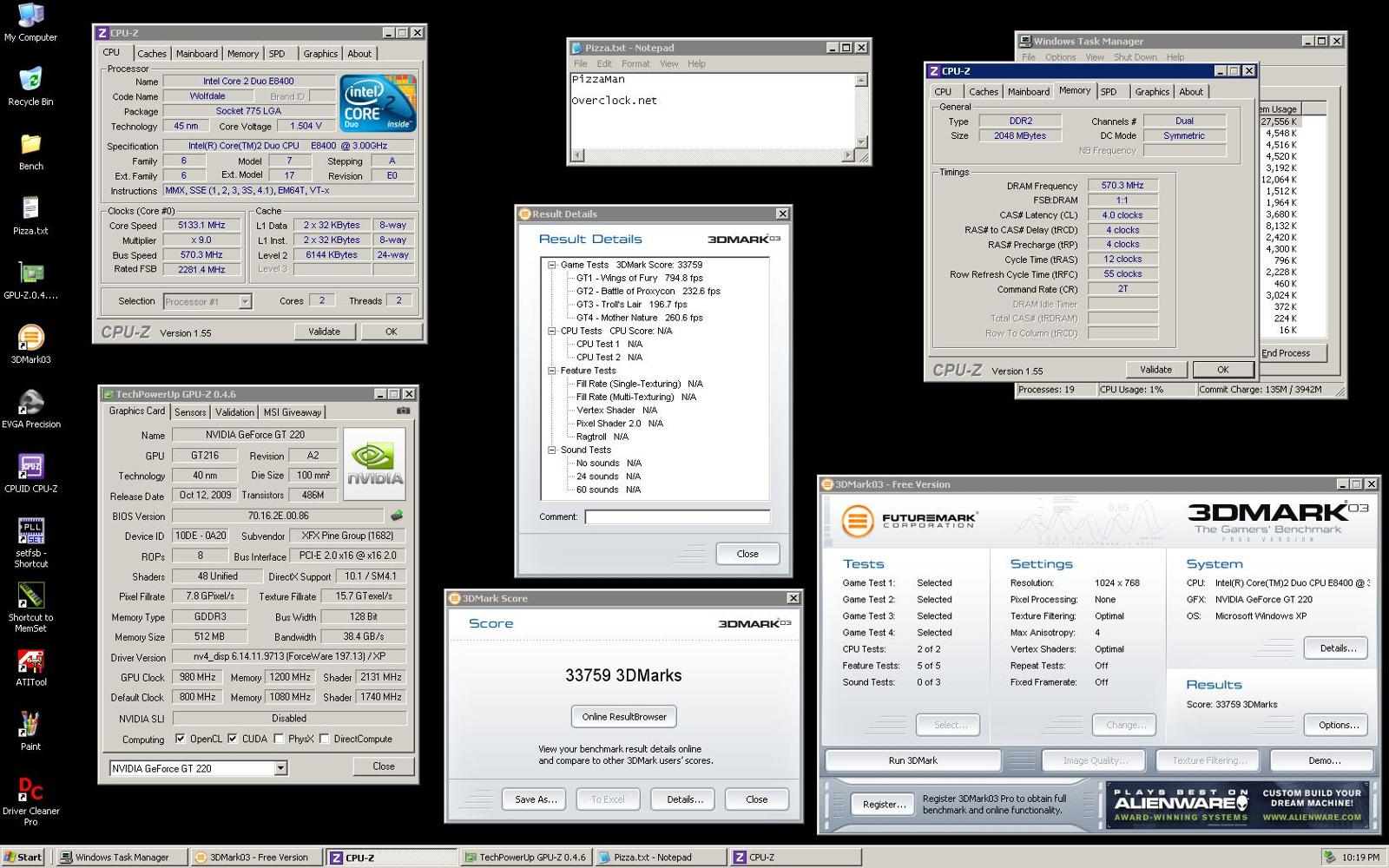Click End Process in Task Manager

1292,353
